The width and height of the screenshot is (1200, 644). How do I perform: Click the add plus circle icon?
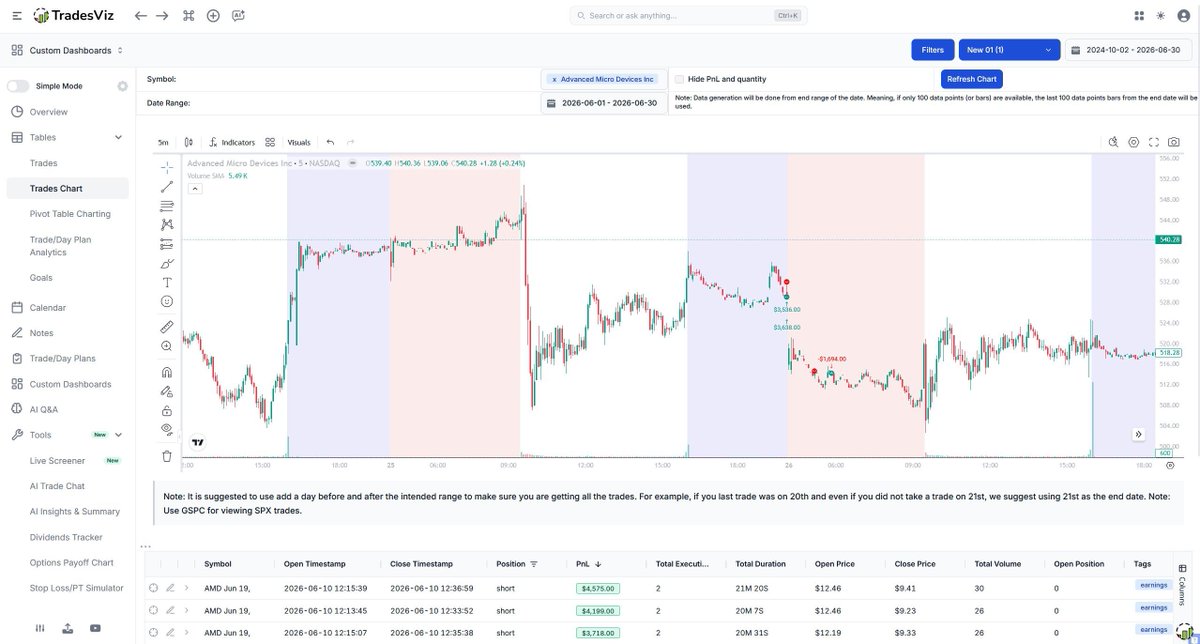(x=213, y=16)
